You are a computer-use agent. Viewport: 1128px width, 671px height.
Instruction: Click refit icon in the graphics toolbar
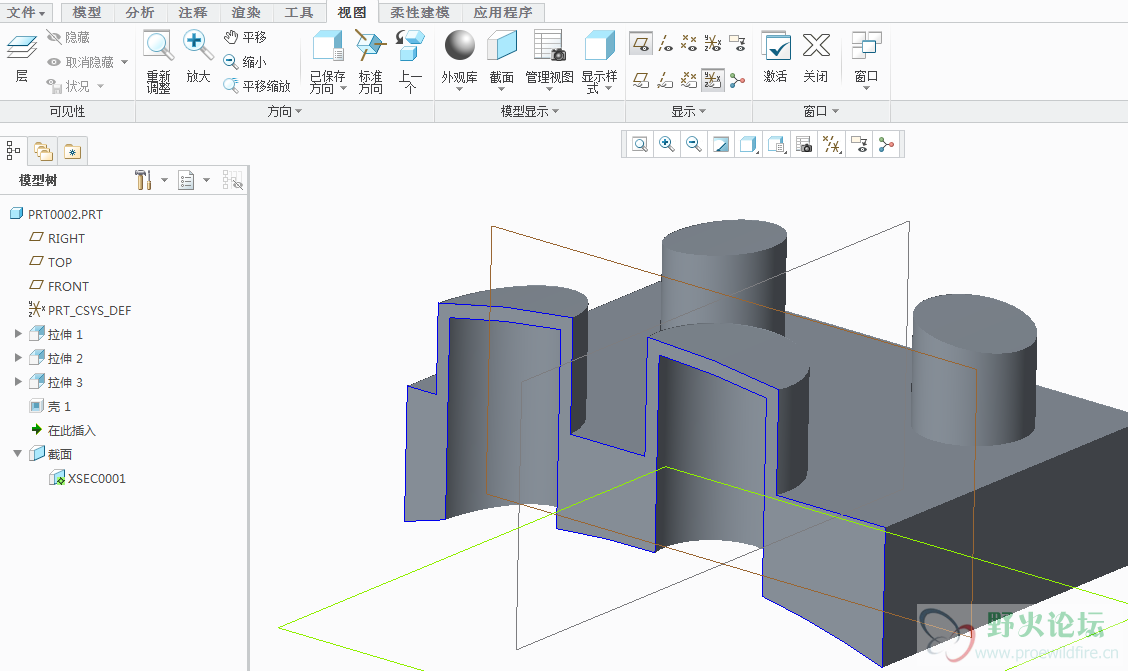640,145
